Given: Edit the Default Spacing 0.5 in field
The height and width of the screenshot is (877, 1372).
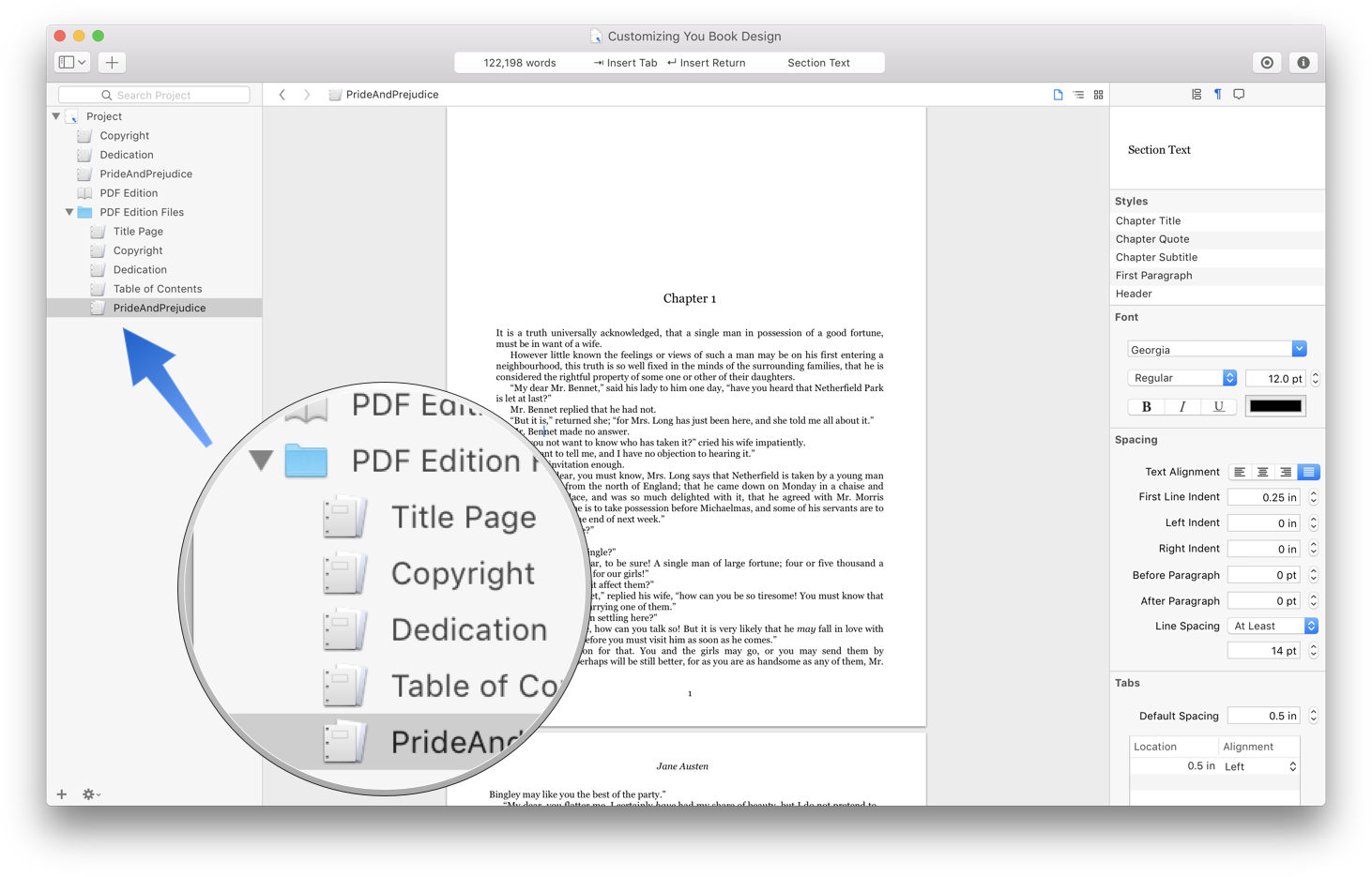Looking at the screenshot, I should click(1263, 716).
